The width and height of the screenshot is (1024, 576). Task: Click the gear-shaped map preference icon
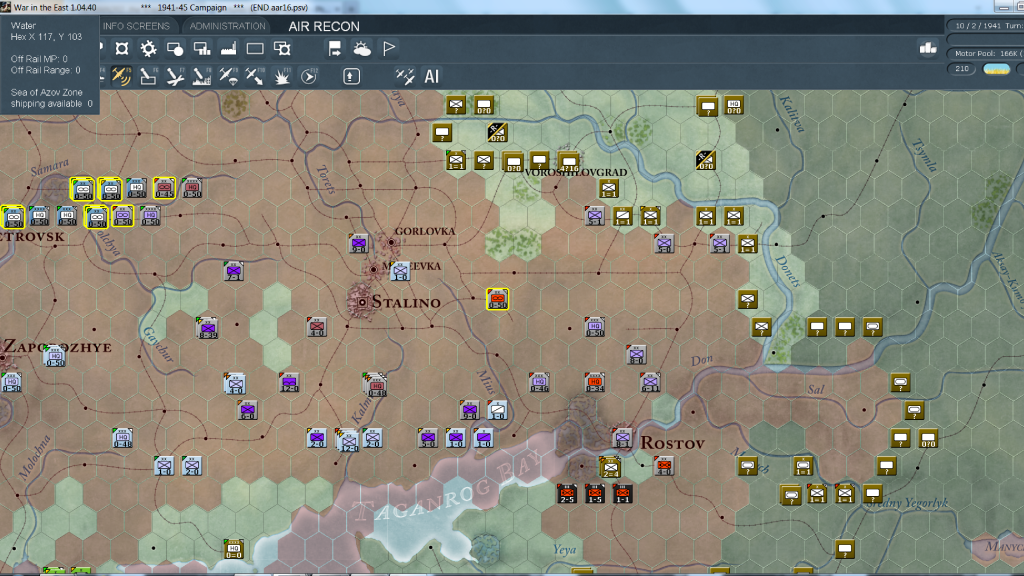click(148, 48)
